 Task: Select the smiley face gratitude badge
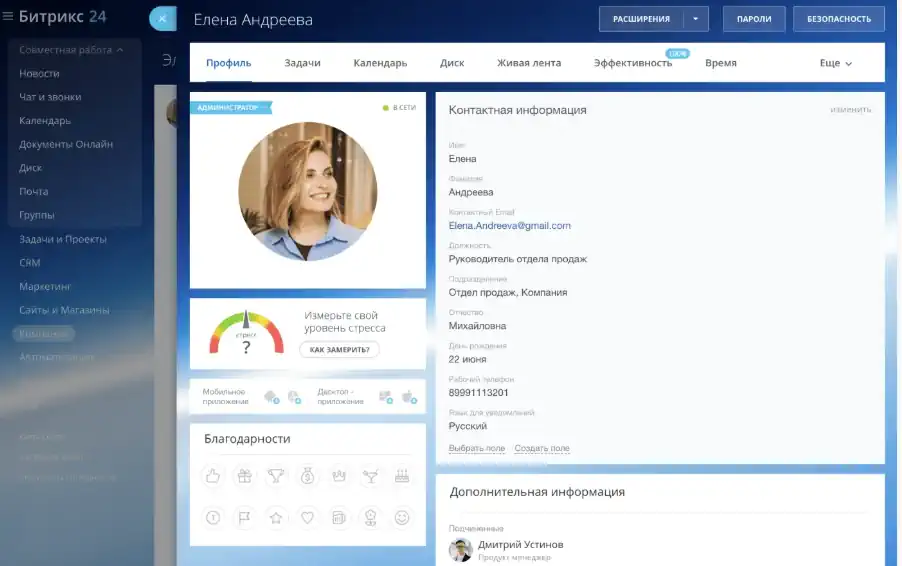402,518
